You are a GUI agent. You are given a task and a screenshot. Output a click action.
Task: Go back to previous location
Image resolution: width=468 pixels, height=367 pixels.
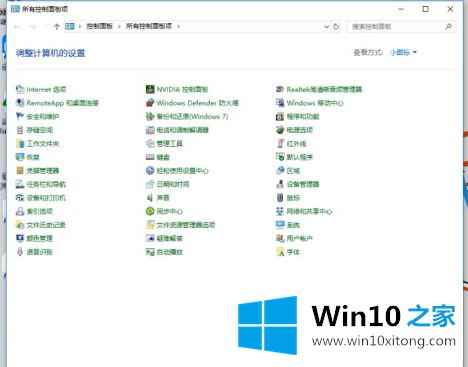point(18,26)
